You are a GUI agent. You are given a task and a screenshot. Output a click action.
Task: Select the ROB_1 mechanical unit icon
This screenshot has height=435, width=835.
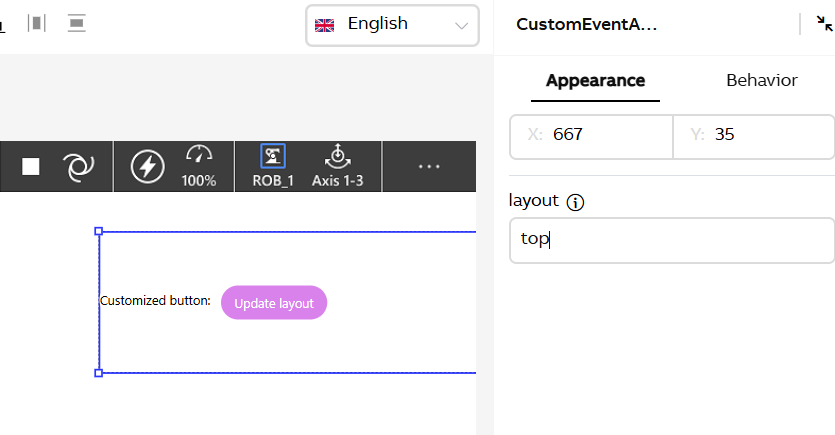coord(273,166)
